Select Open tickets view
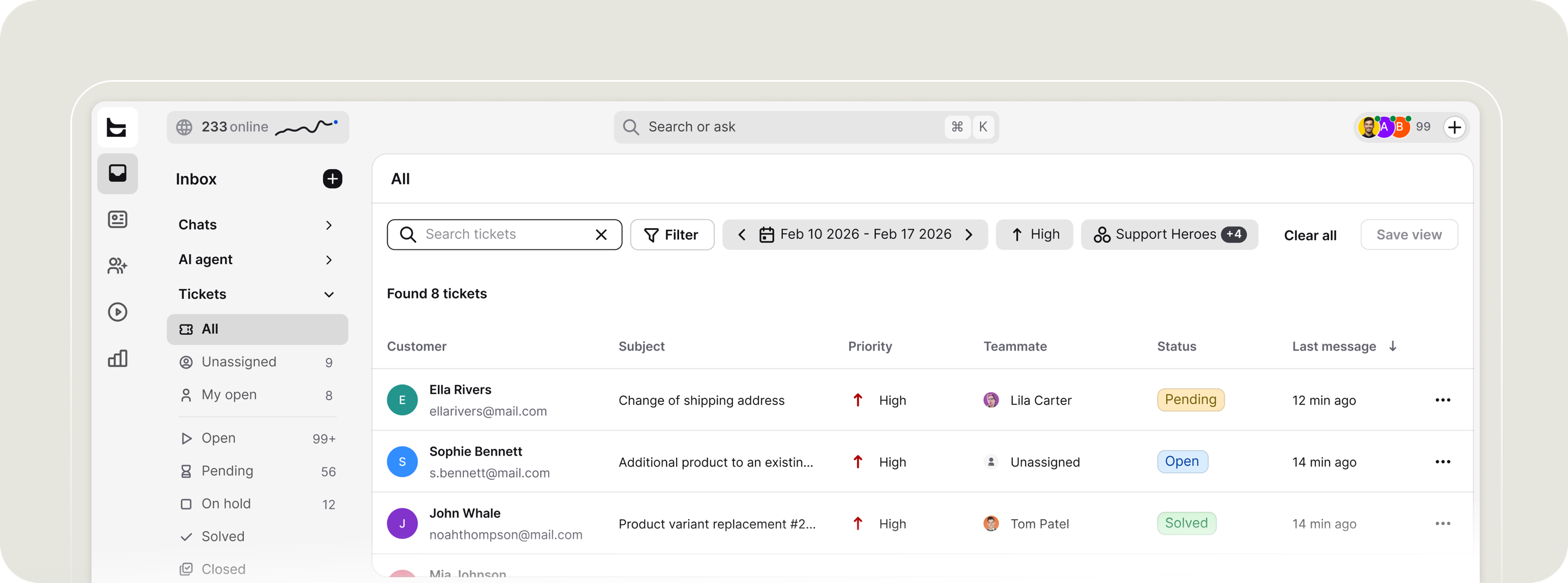 point(258,438)
